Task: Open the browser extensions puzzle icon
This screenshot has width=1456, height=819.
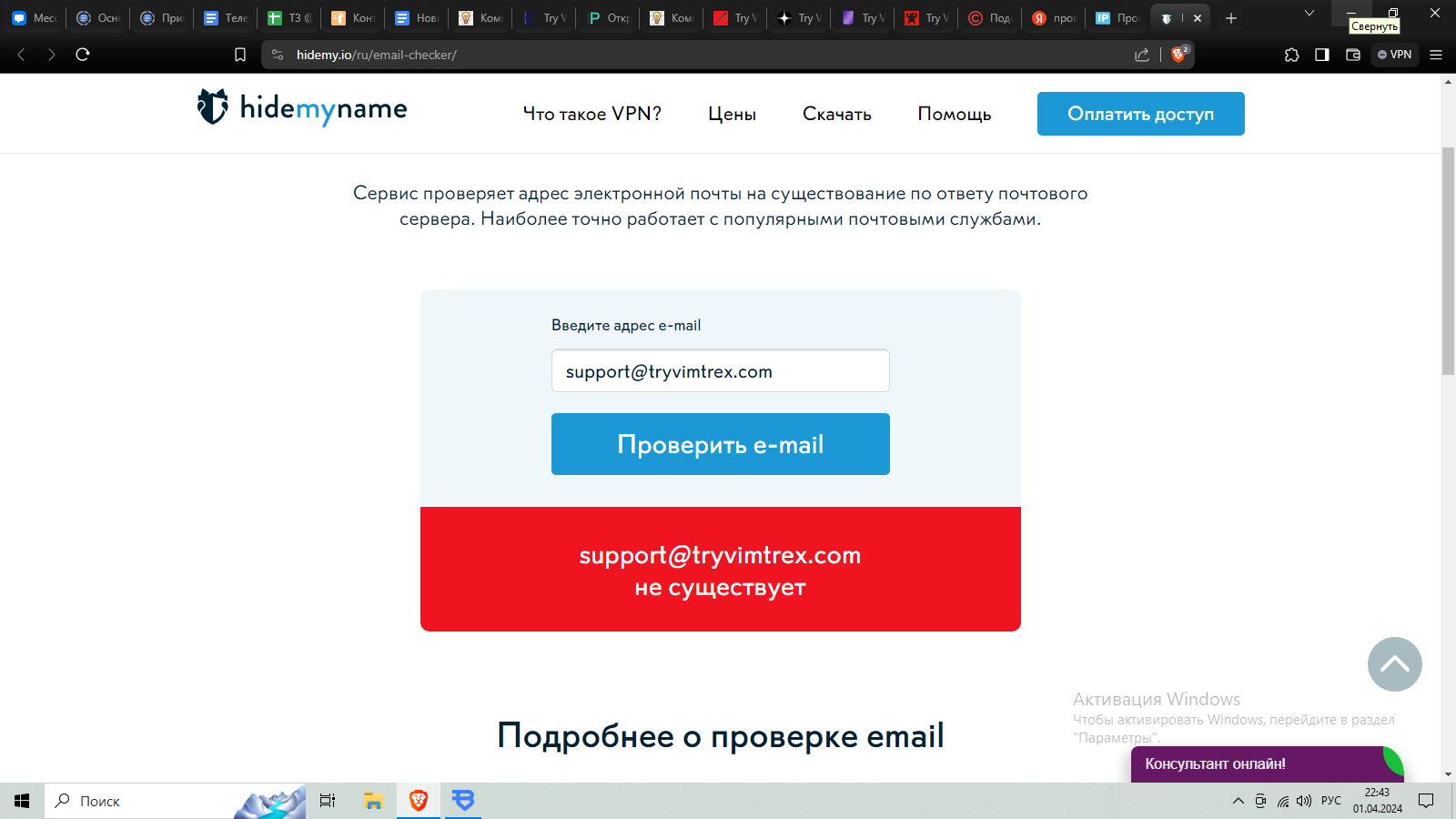Action: pyautogui.click(x=1291, y=55)
